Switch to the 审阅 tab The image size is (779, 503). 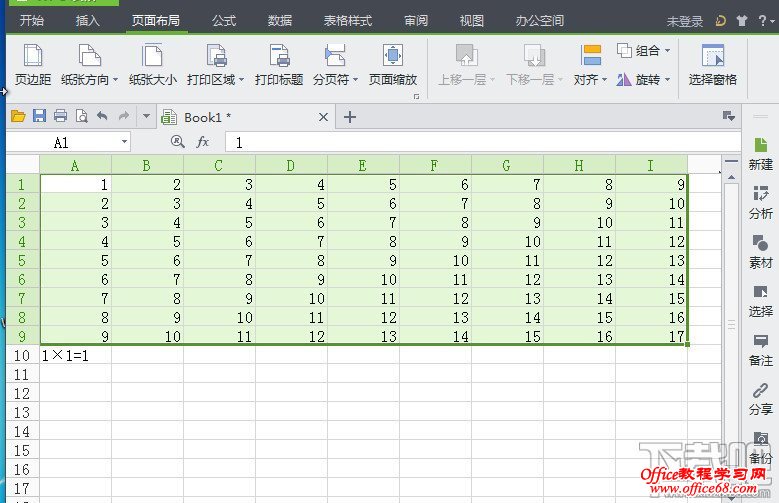coord(416,21)
